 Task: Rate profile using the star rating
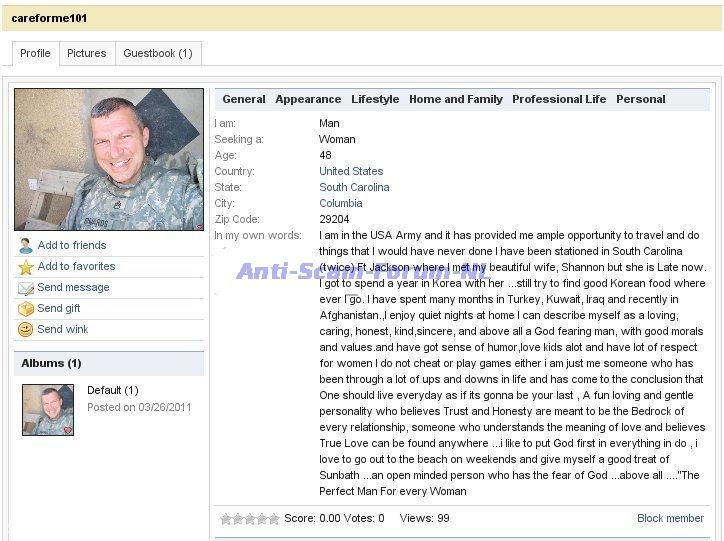[249, 518]
